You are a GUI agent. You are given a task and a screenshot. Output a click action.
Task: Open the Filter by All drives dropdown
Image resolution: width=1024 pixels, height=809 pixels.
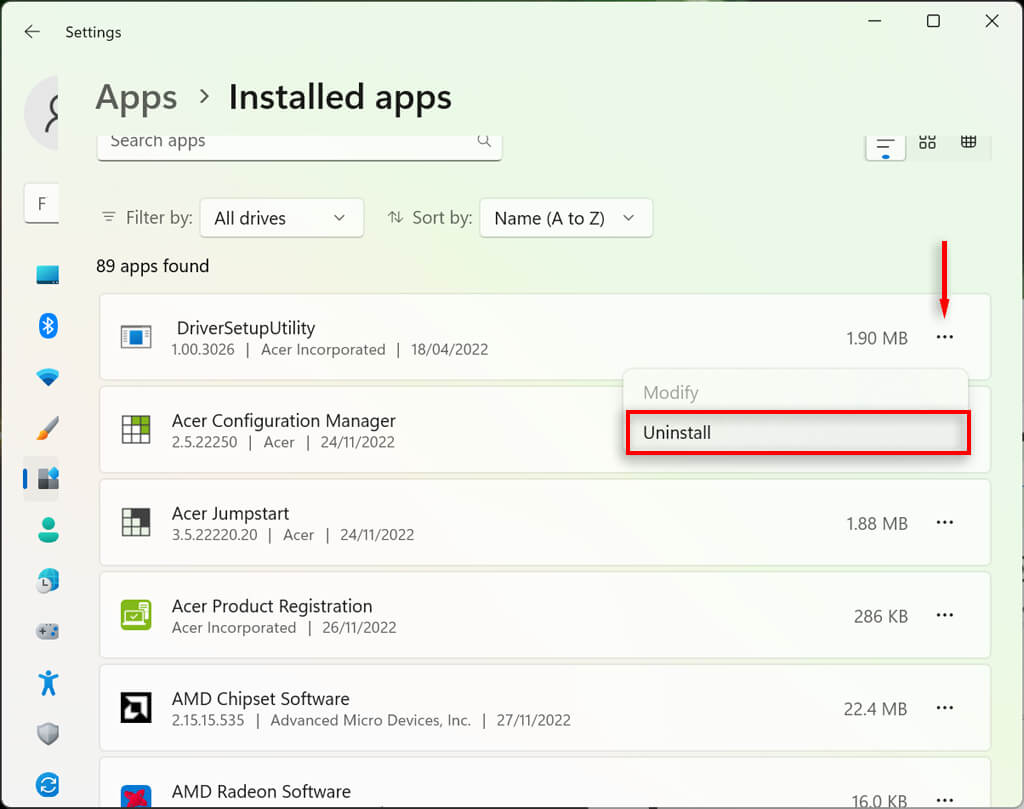point(281,218)
